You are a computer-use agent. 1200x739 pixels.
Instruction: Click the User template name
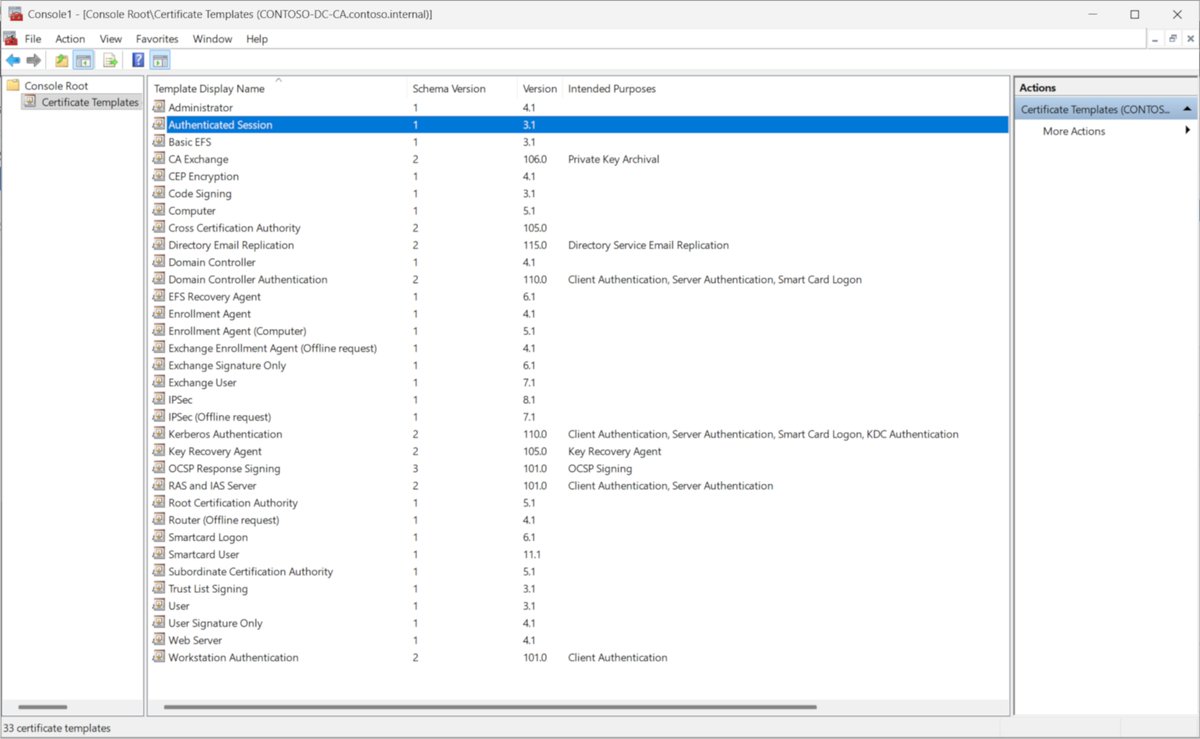pos(179,606)
